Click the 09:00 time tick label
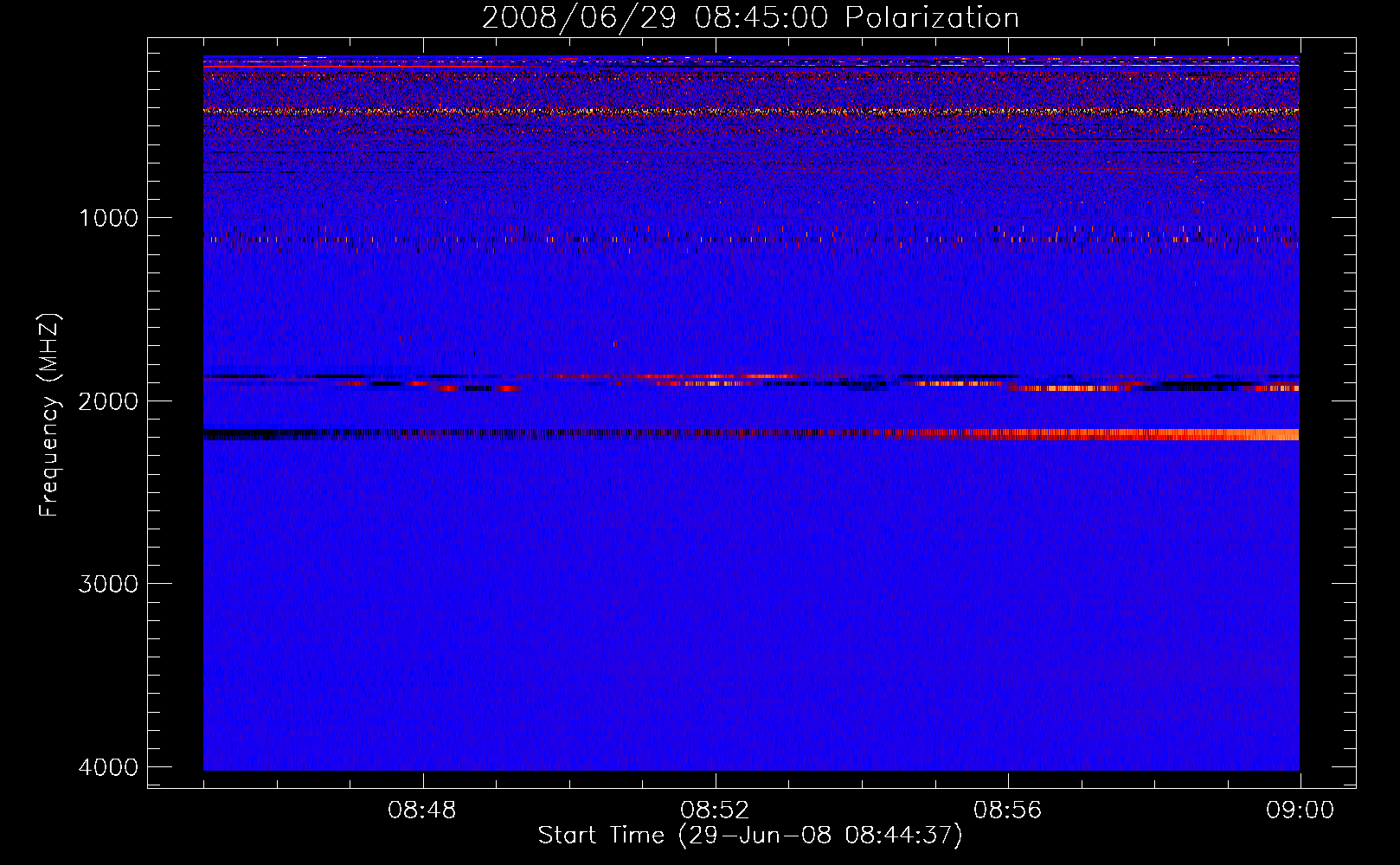 click(1300, 811)
